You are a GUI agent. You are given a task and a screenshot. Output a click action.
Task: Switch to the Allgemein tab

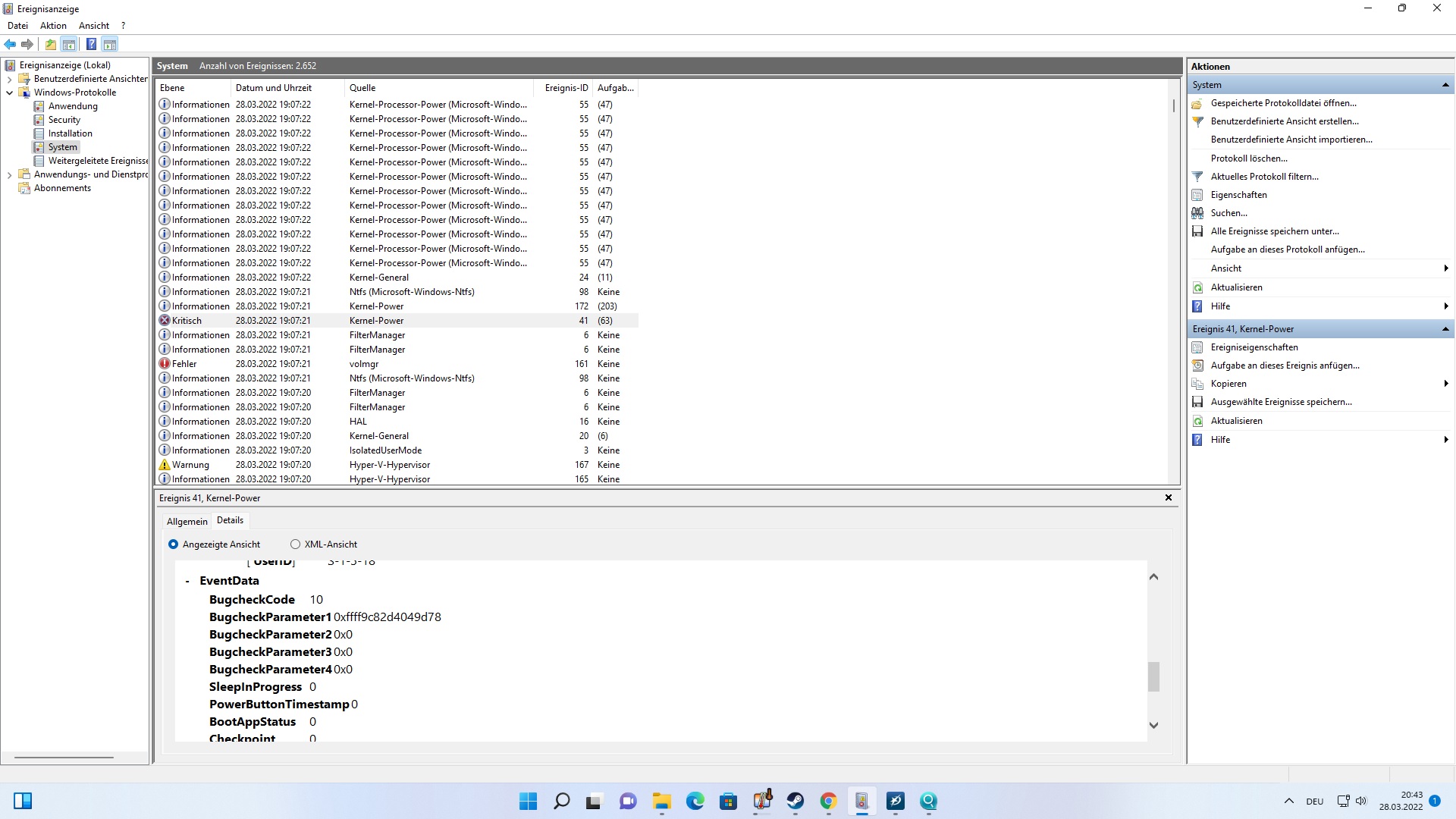tap(187, 522)
